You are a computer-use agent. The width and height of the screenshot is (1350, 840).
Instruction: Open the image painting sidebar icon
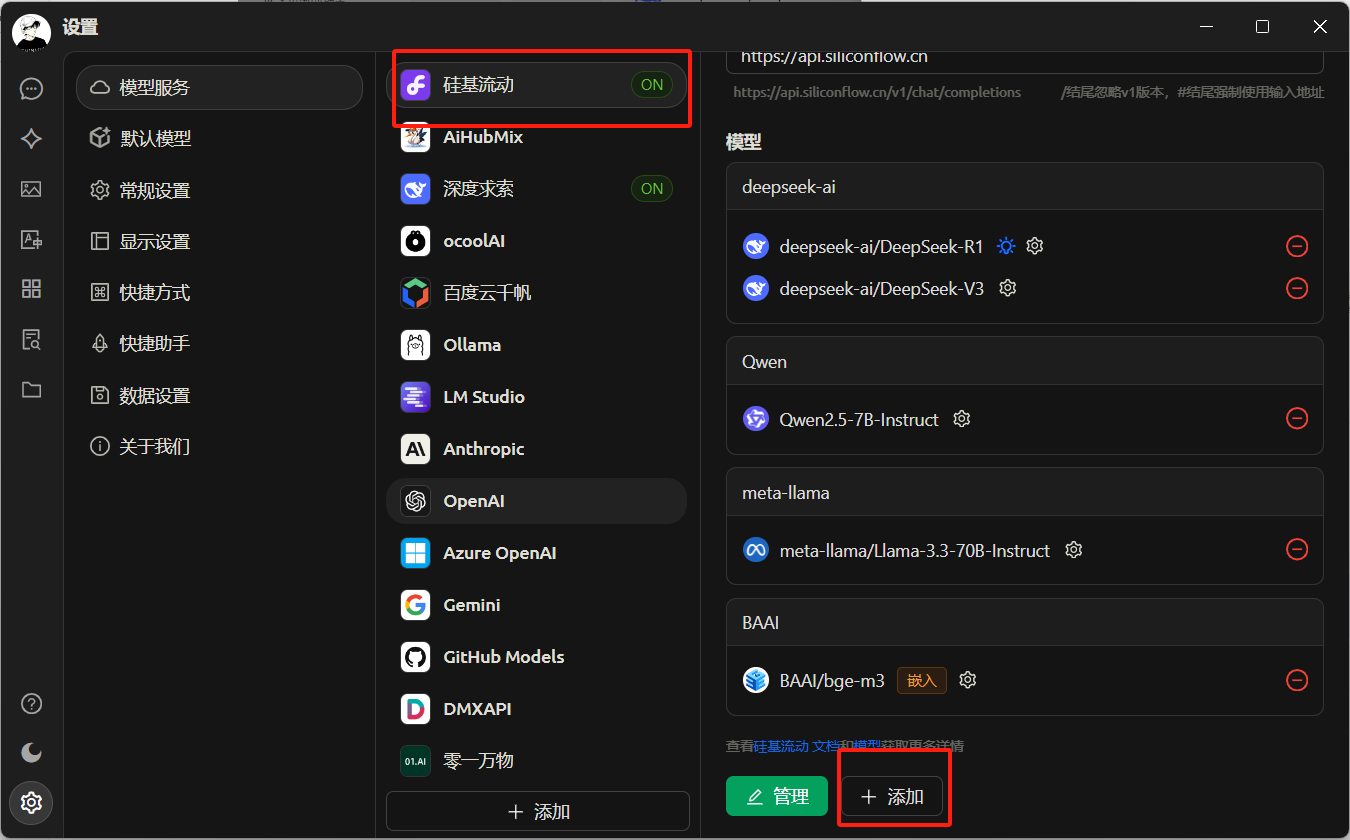(31, 189)
